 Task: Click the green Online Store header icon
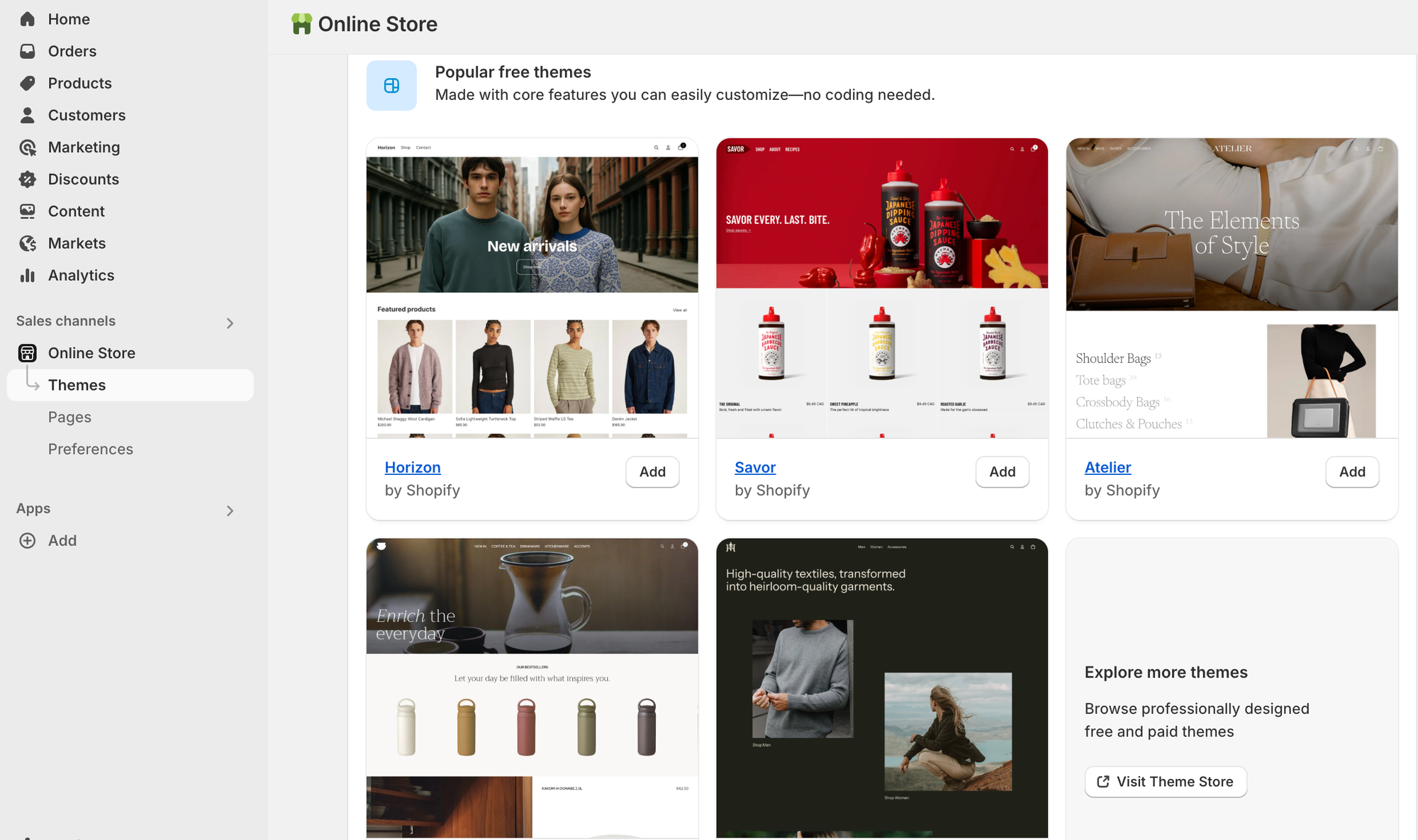click(x=301, y=24)
